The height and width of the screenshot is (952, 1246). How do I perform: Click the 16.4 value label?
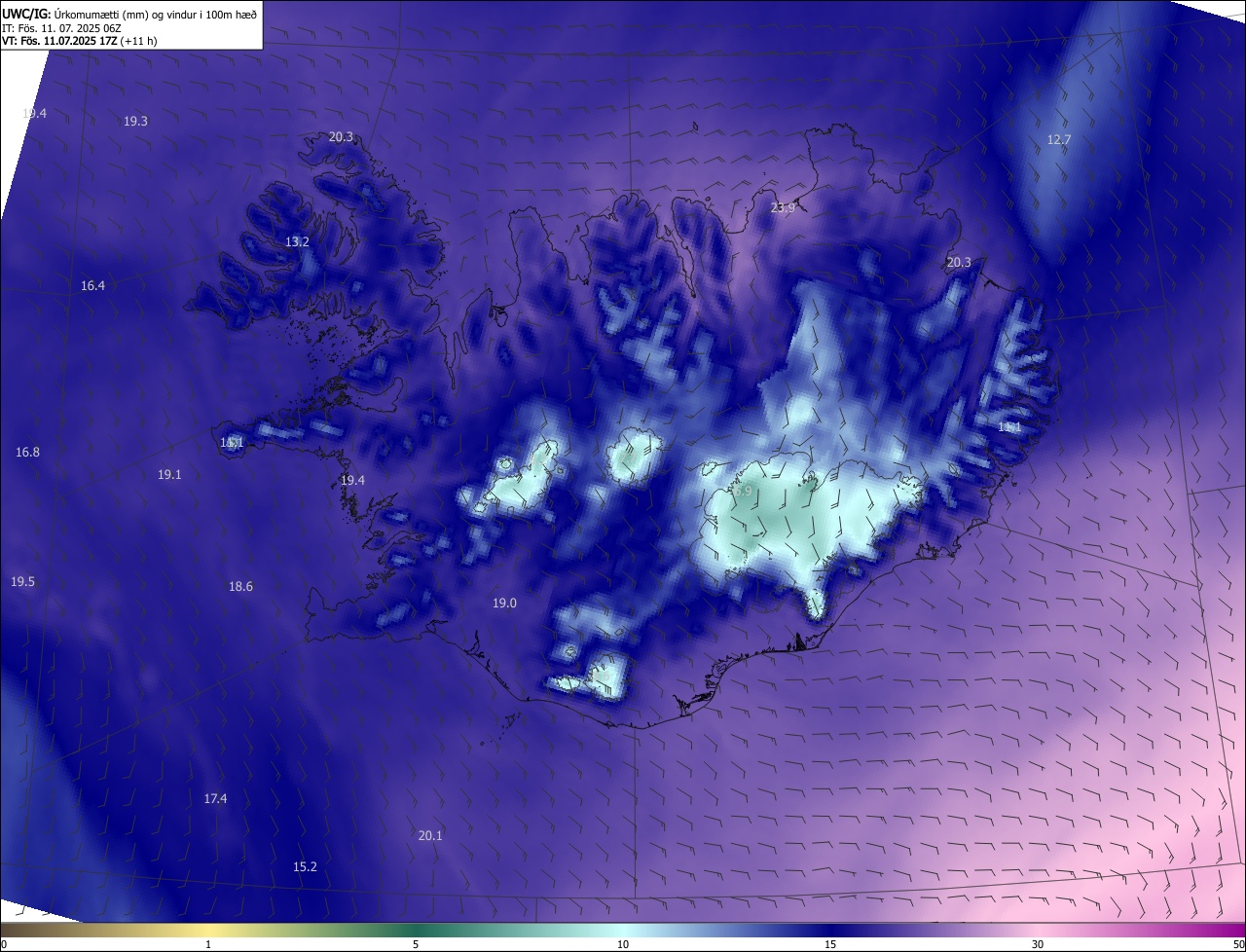(x=92, y=286)
